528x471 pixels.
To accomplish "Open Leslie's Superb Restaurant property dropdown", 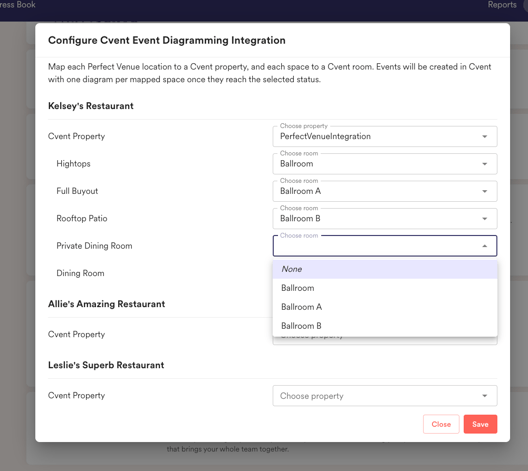I will point(385,396).
